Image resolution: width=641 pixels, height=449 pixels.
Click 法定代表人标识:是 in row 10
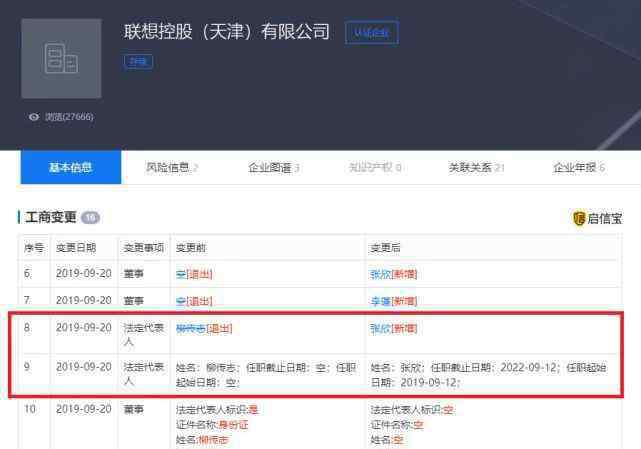pos(217,409)
